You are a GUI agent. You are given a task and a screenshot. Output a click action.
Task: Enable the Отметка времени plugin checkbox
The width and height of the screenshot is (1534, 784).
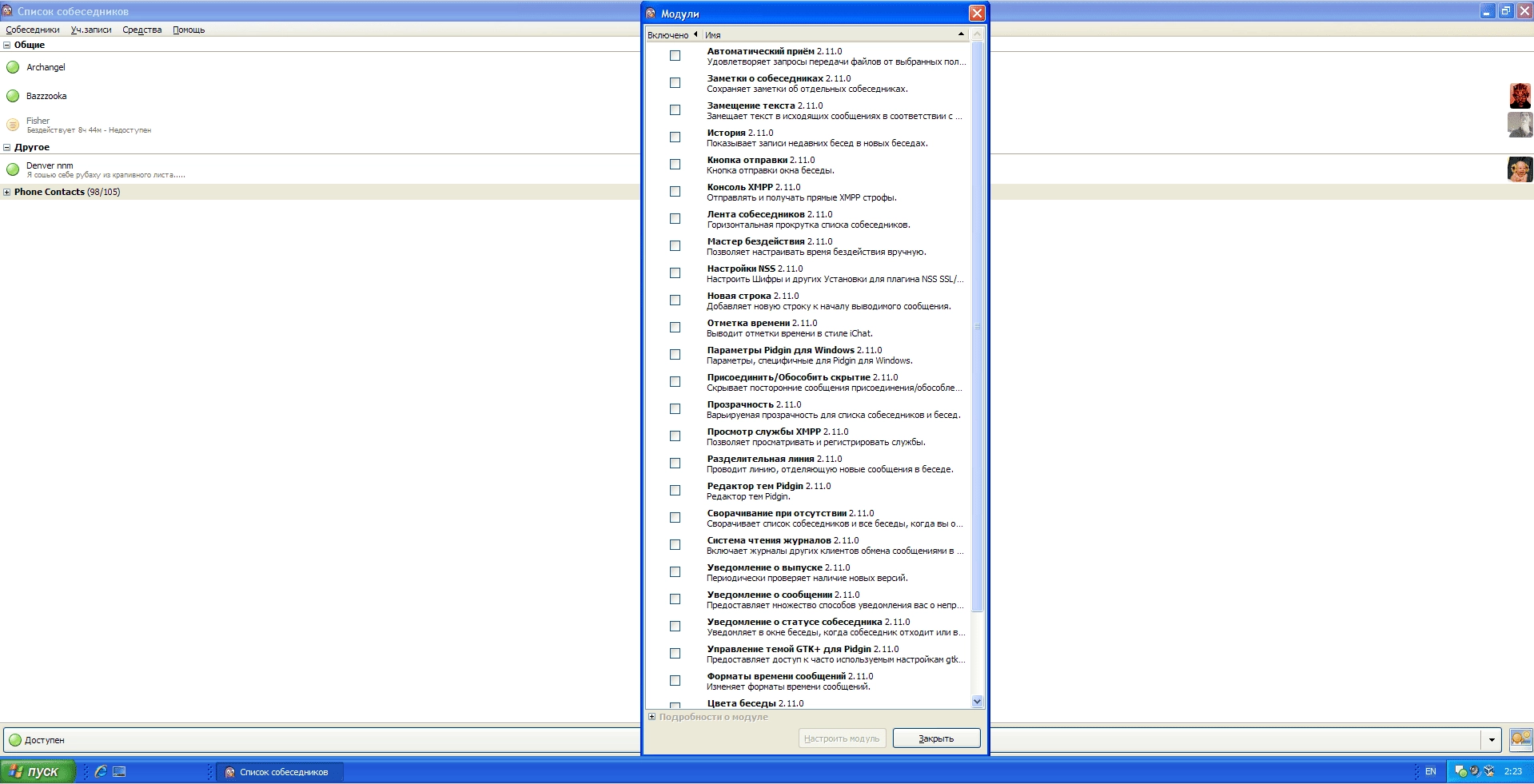[x=675, y=328]
